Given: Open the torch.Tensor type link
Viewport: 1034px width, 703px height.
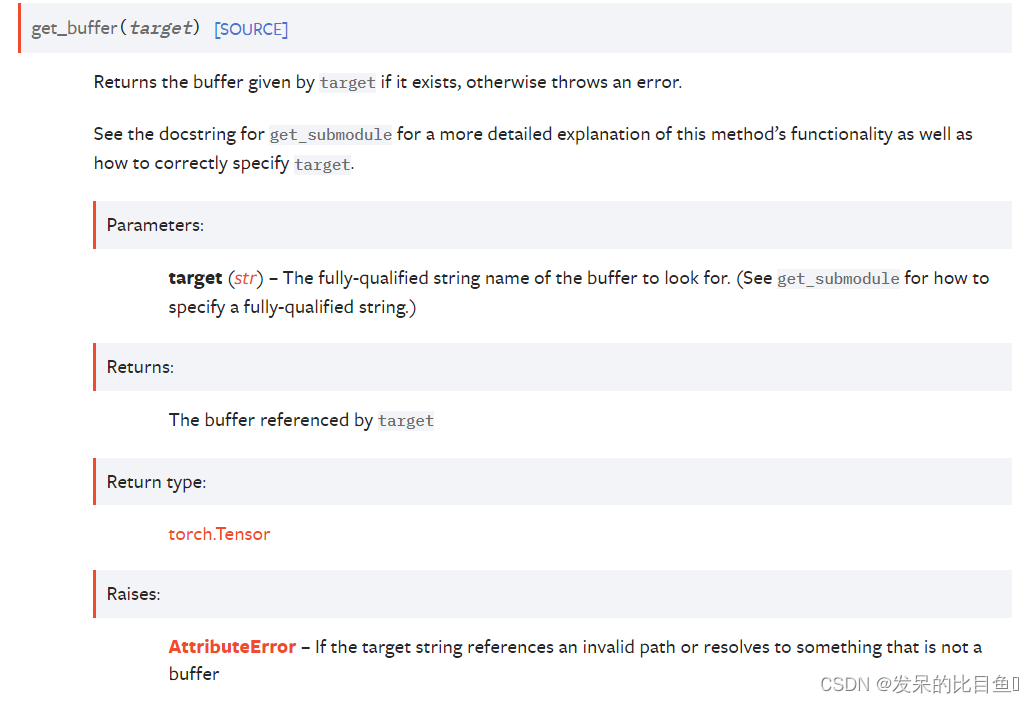Looking at the screenshot, I should [219, 534].
